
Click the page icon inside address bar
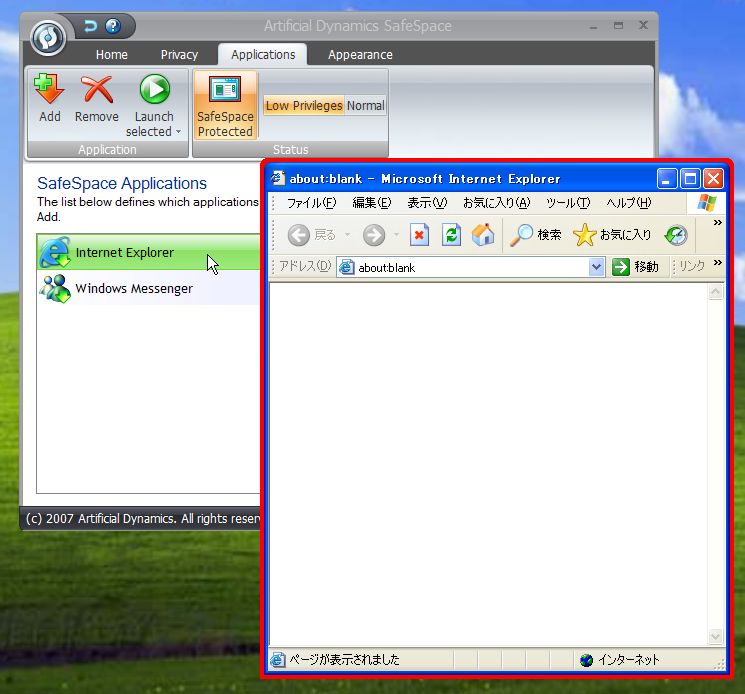(x=346, y=267)
